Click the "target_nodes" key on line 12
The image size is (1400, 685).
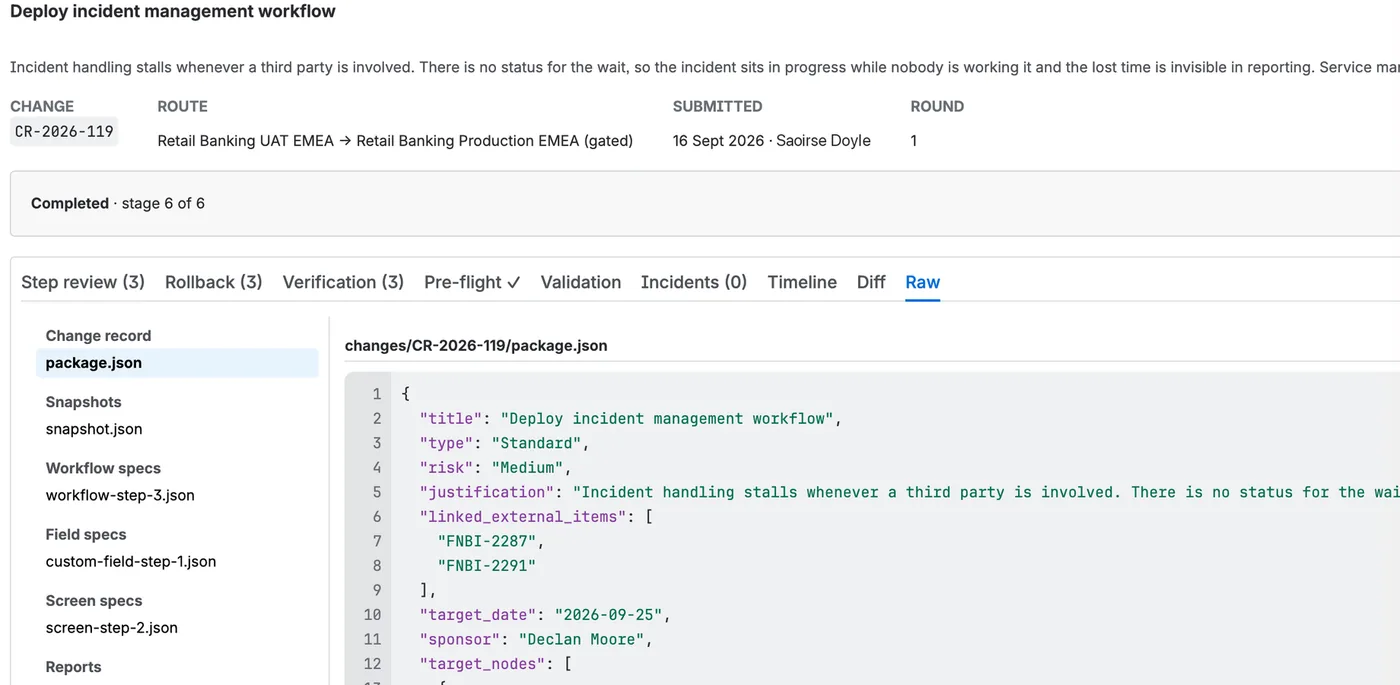(482, 663)
